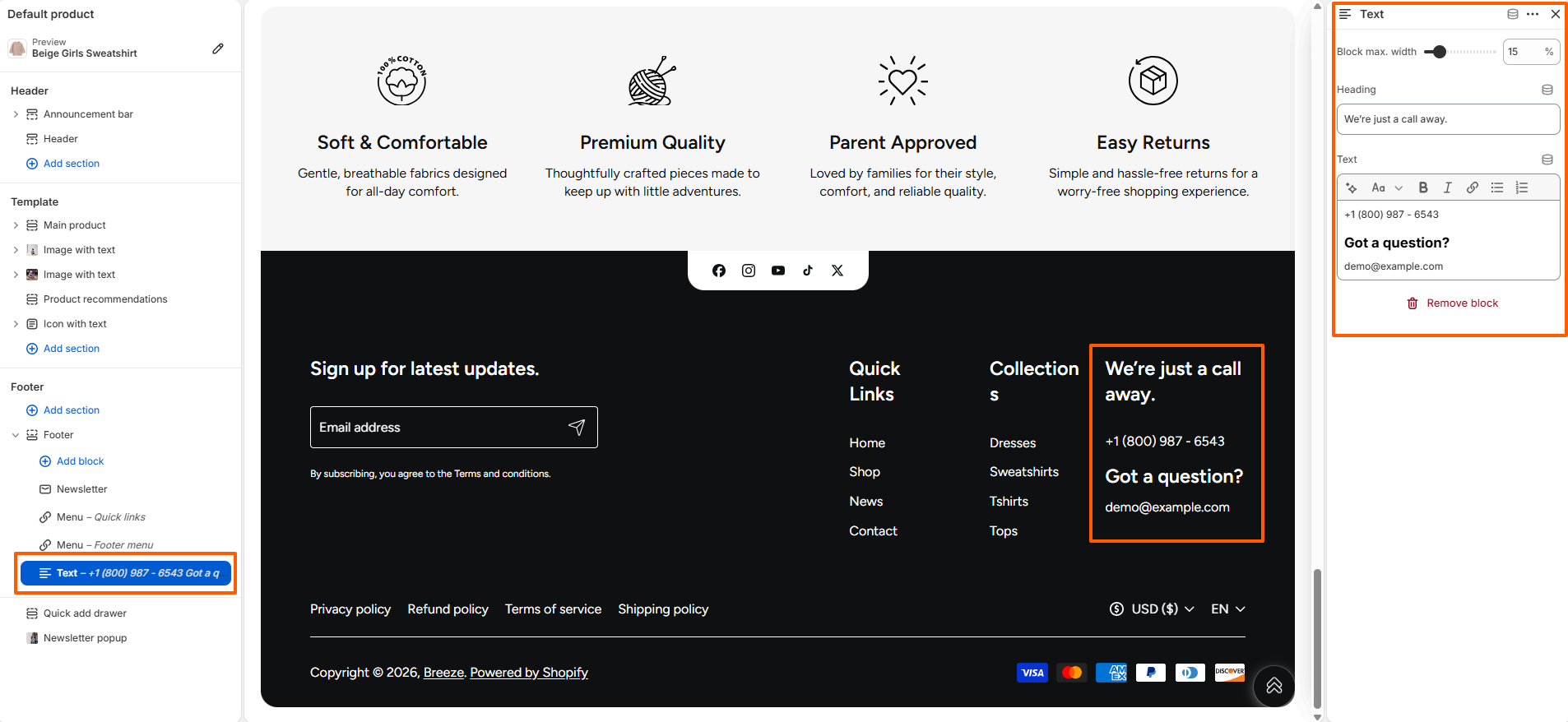1568x722 pixels.
Task: Select the Newsletter popup section
Action: (x=85, y=638)
